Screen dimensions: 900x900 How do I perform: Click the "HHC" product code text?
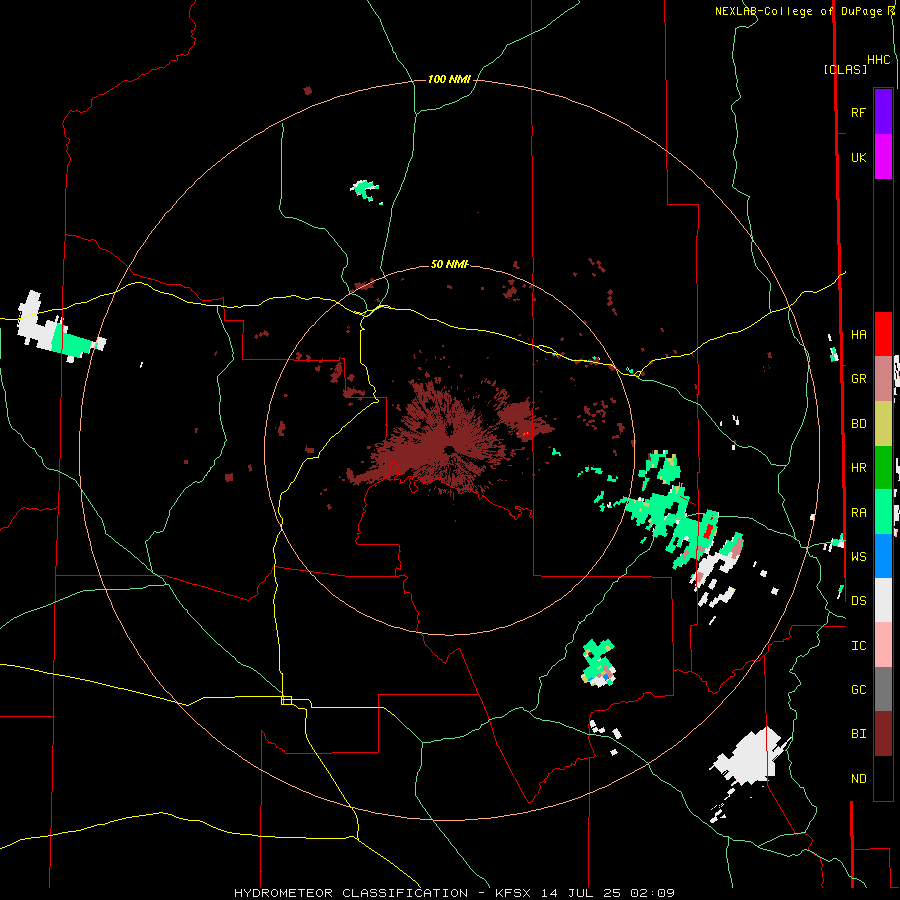click(x=878, y=60)
